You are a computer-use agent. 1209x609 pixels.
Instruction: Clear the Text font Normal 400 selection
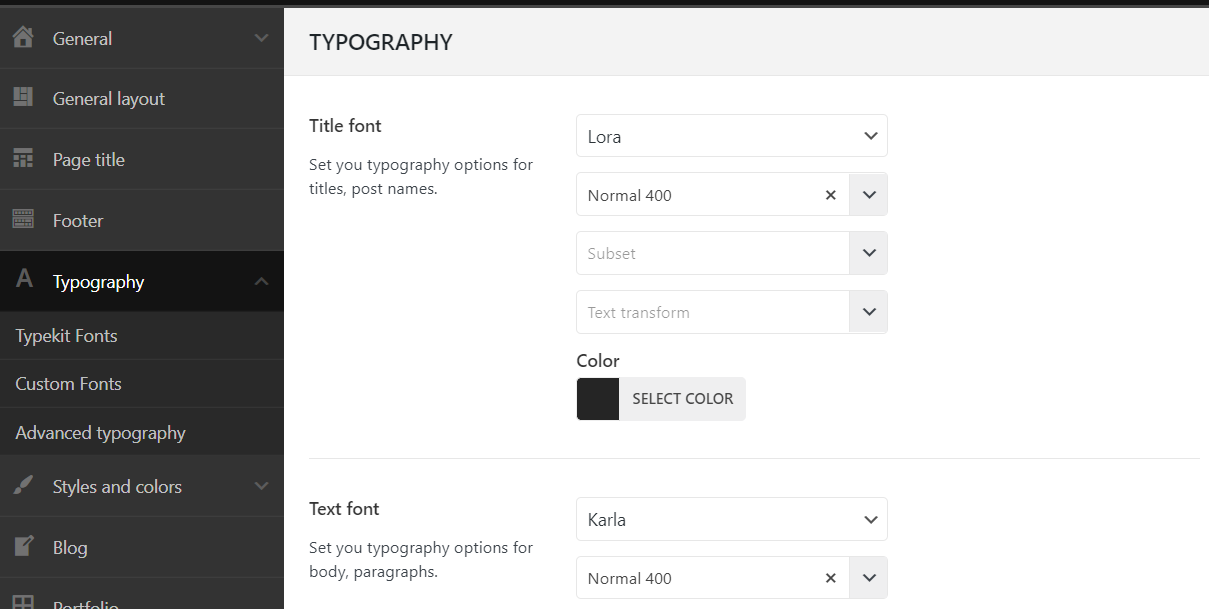pos(830,578)
